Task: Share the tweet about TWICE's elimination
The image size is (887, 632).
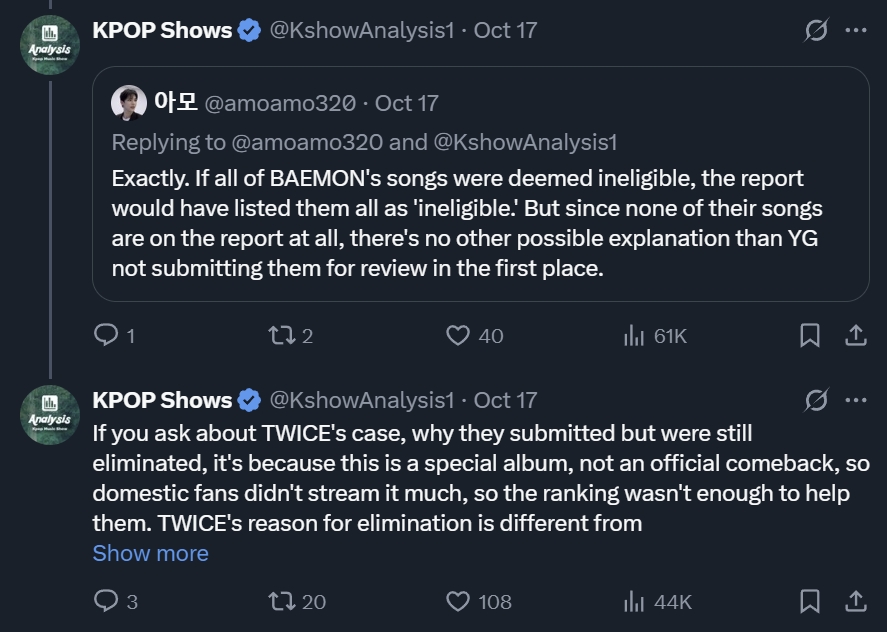Action: pyautogui.click(x=855, y=601)
